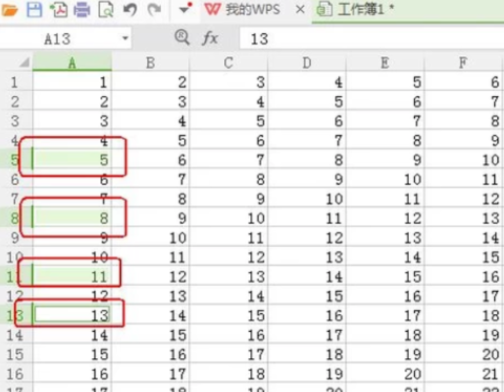The image size is (504, 392).
Task: Select cell A16 containing 16
Action: pyautogui.click(x=72, y=374)
